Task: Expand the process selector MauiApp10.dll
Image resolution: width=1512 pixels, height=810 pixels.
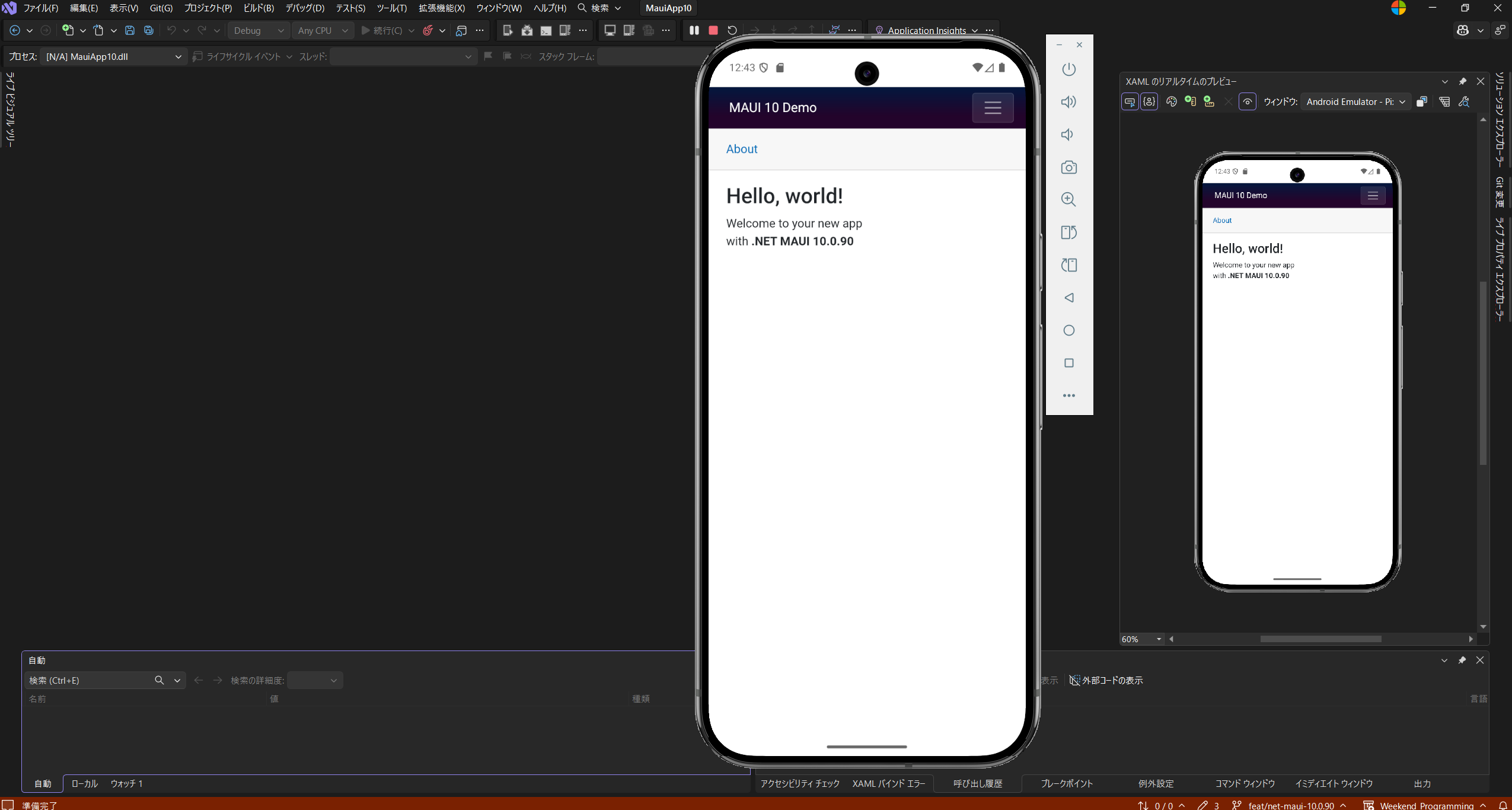Action: (x=113, y=56)
